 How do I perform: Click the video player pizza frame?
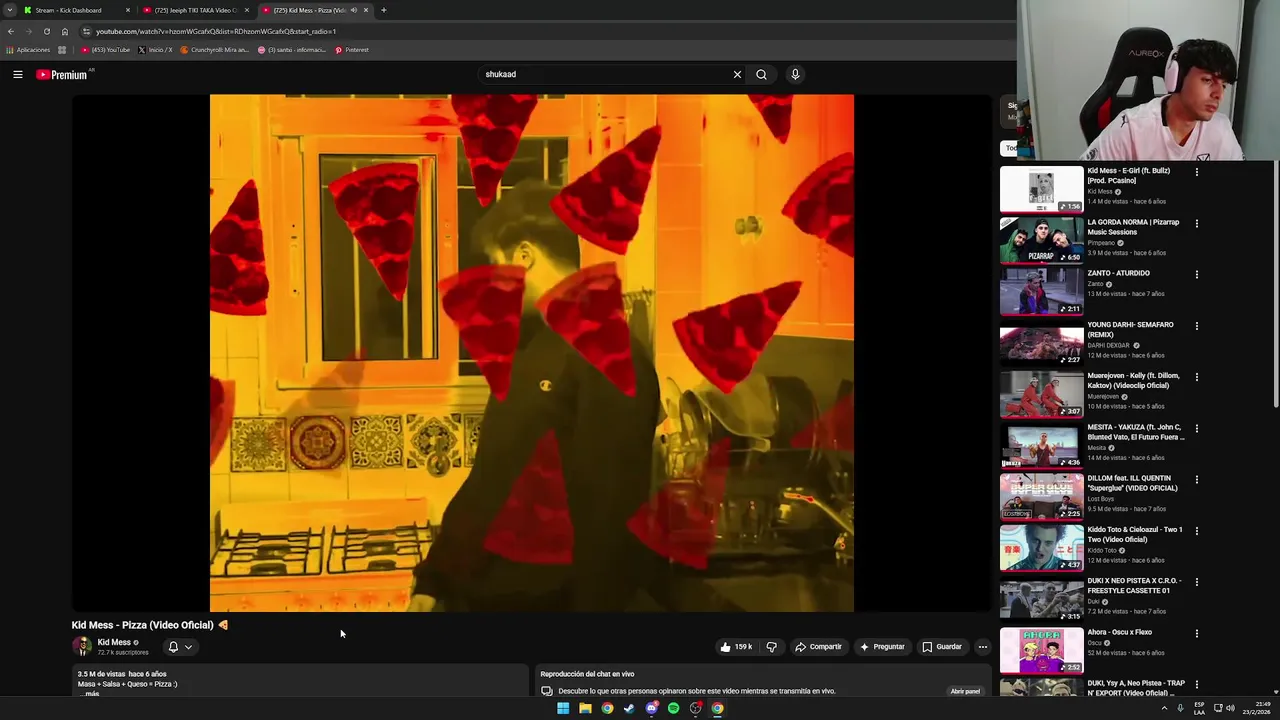(x=532, y=353)
